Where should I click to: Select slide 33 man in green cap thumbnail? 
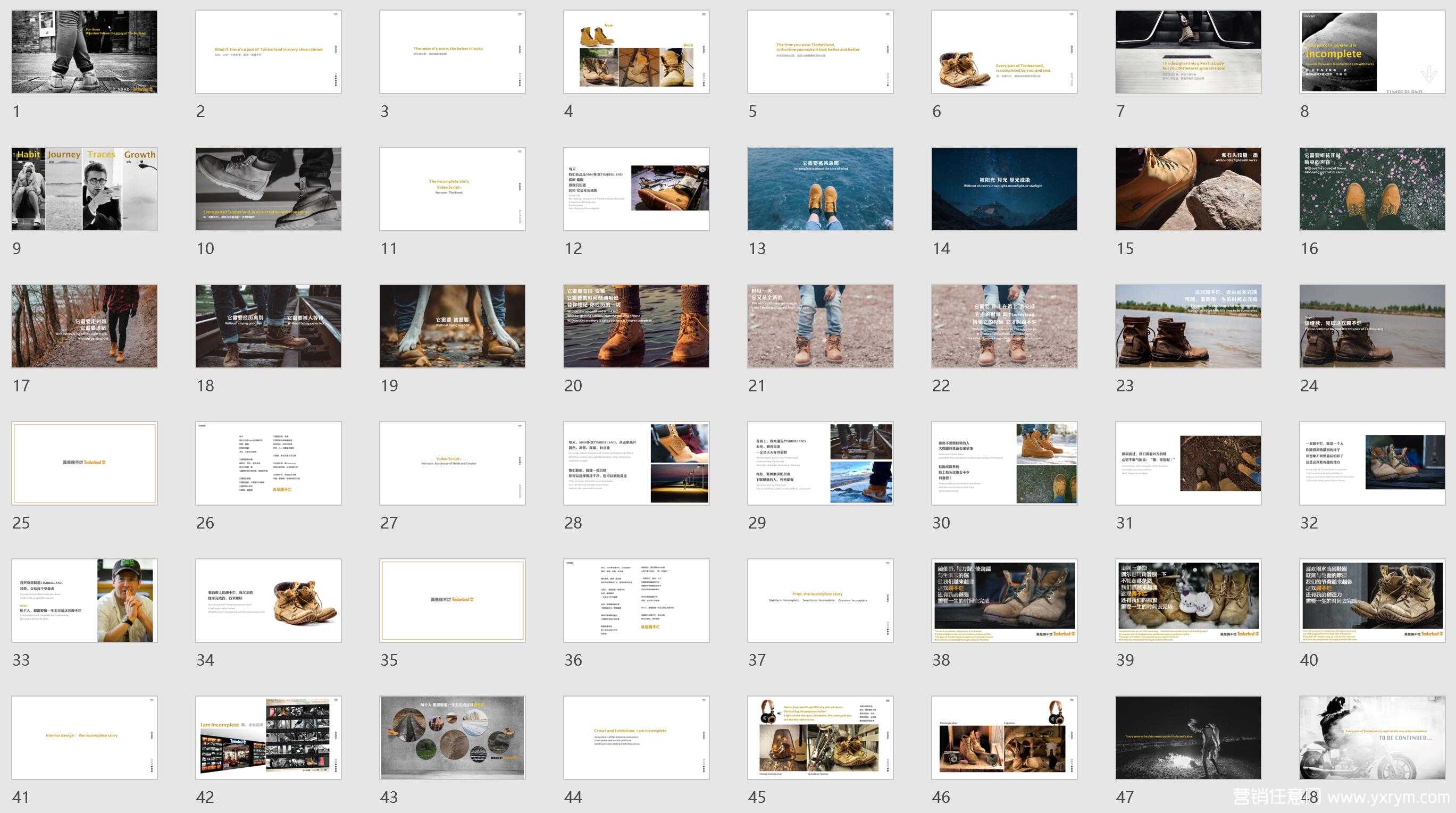click(x=84, y=600)
